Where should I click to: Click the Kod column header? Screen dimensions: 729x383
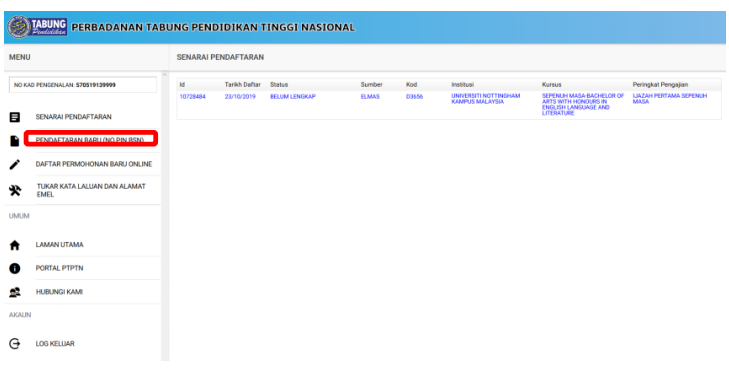411,85
